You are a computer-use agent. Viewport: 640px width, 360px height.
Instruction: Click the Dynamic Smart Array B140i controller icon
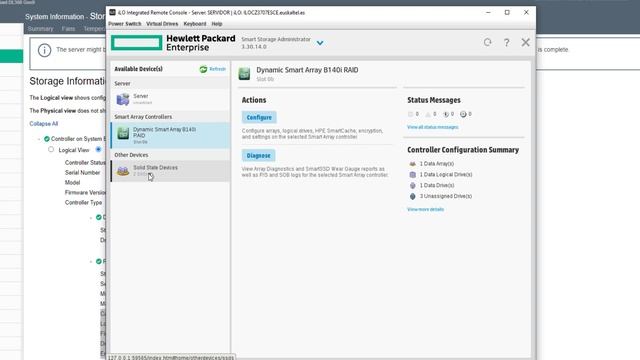(x=123, y=133)
